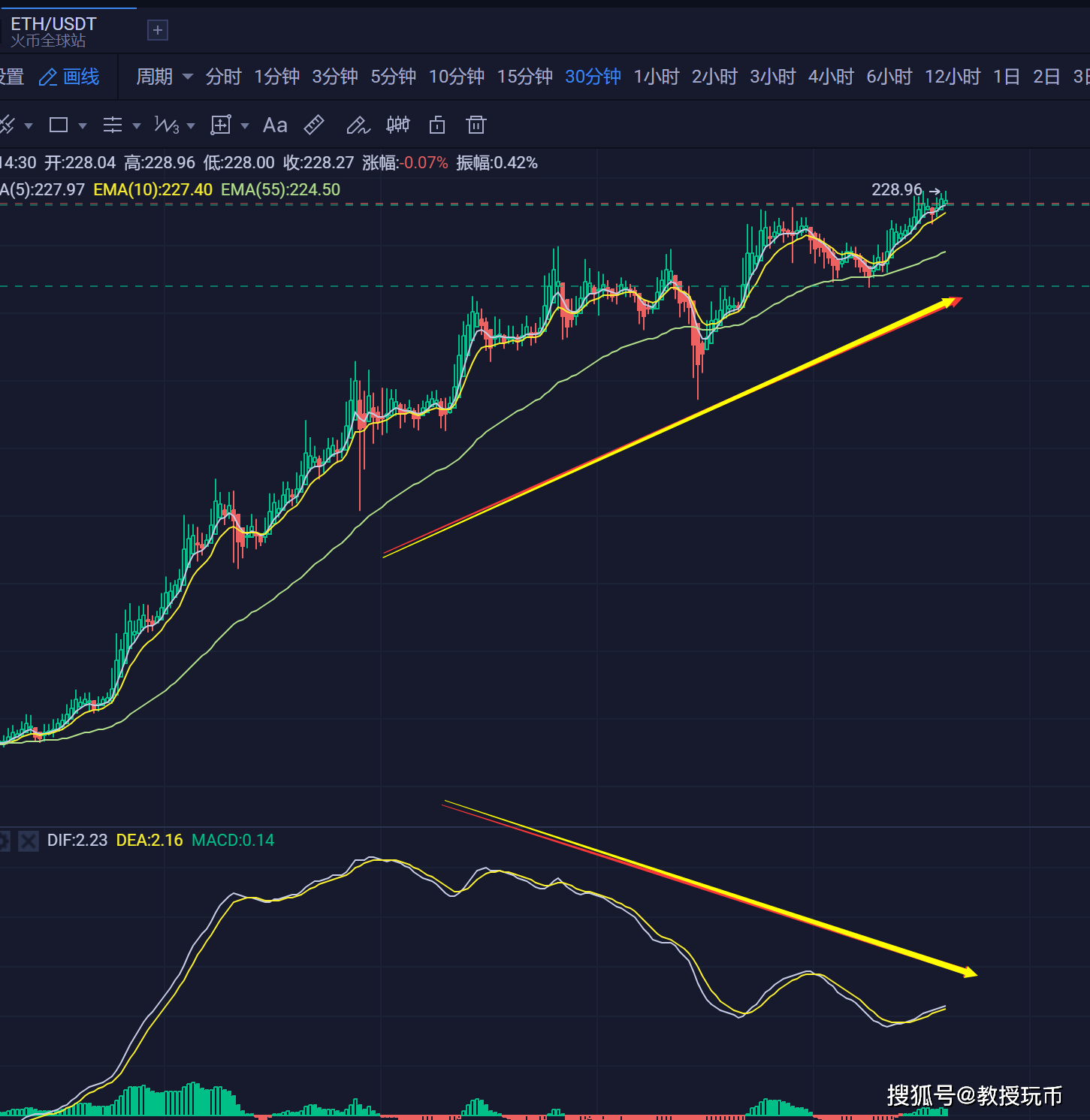Switch to the 1小时 timeframe

(x=656, y=77)
